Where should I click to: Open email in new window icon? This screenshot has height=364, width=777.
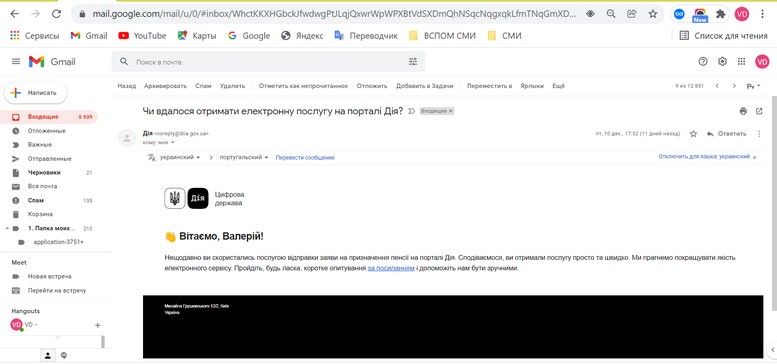click(759, 111)
